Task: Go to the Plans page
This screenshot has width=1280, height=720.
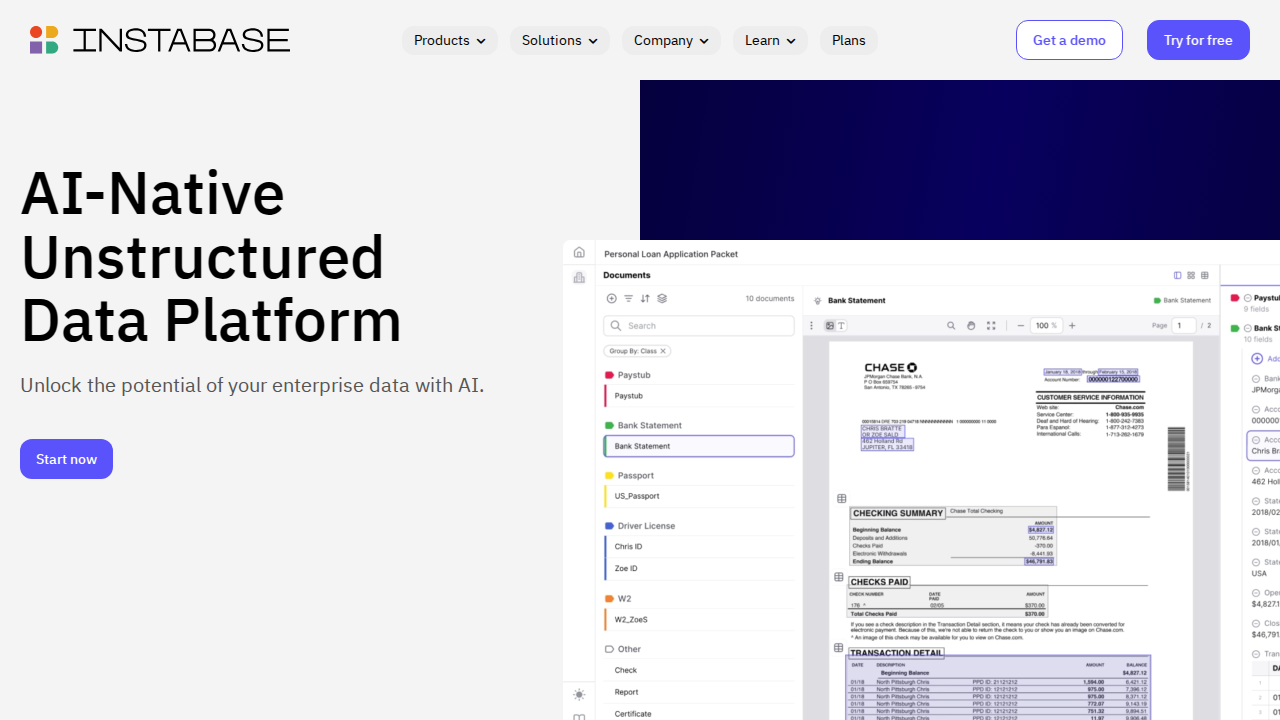Action: click(849, 40)
